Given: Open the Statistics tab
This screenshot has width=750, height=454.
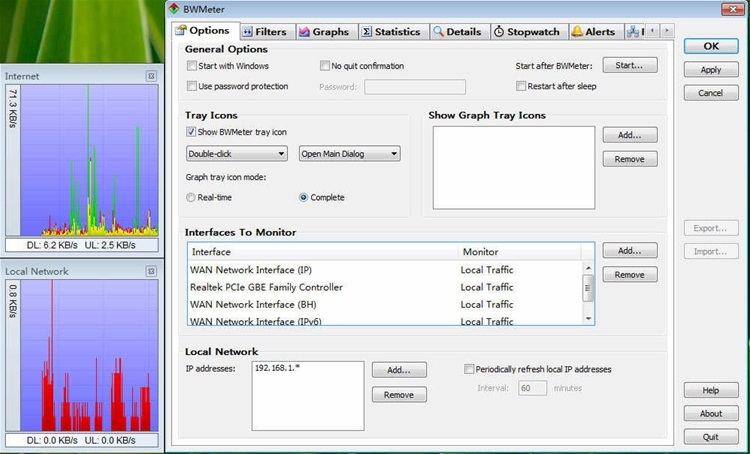Looking at the screenshot, I should pos(392,32).
